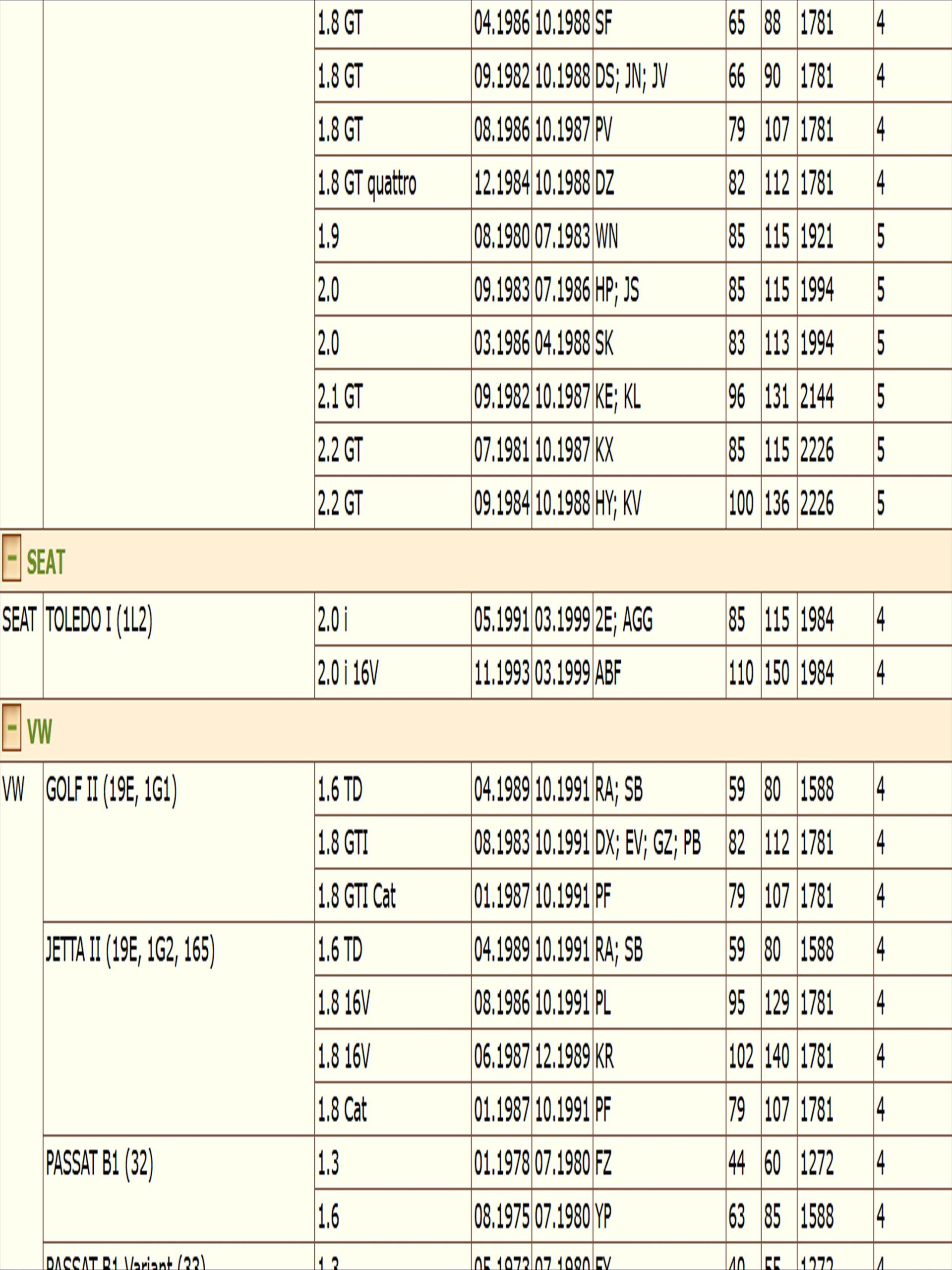Click displacement value 2144
The image size is (952, 1270).
[x=835, y=396]
